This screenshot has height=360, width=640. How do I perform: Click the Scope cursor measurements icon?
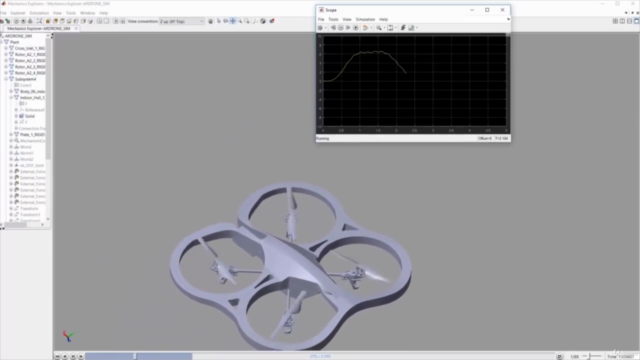click(x=411, y=28)
